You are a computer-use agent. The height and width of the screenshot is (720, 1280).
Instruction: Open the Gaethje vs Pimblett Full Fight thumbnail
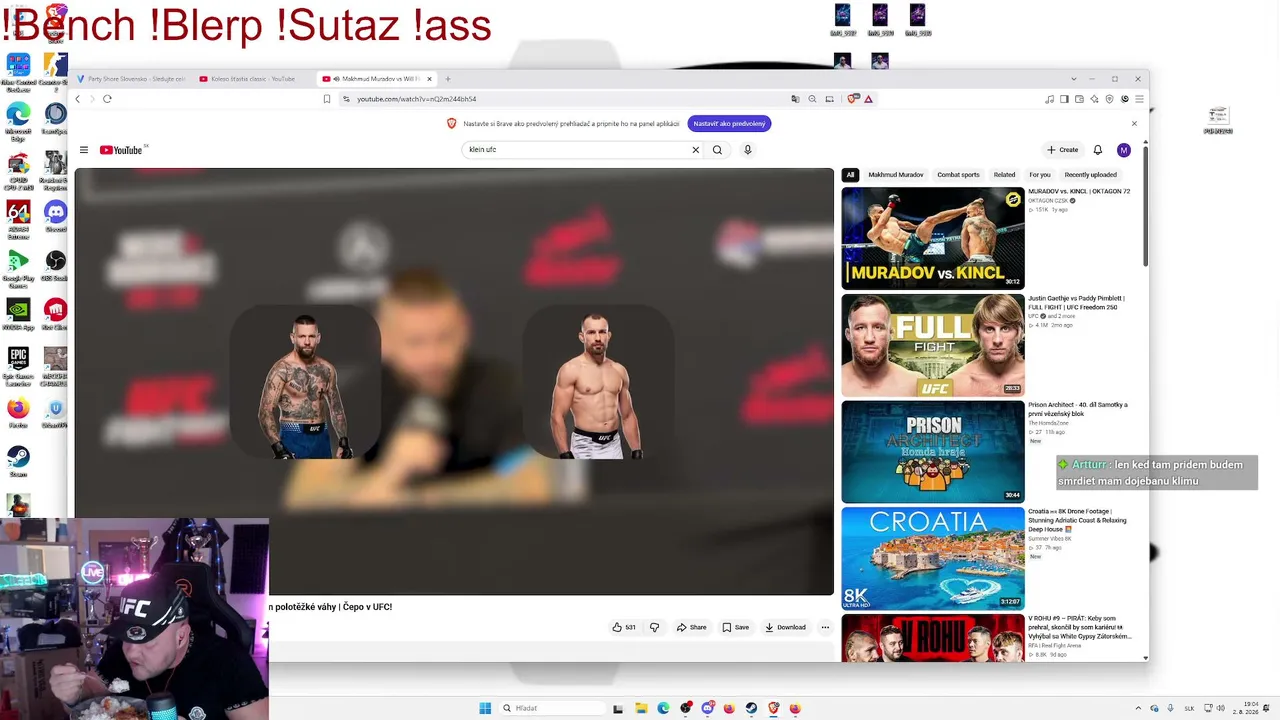(933, 345)
